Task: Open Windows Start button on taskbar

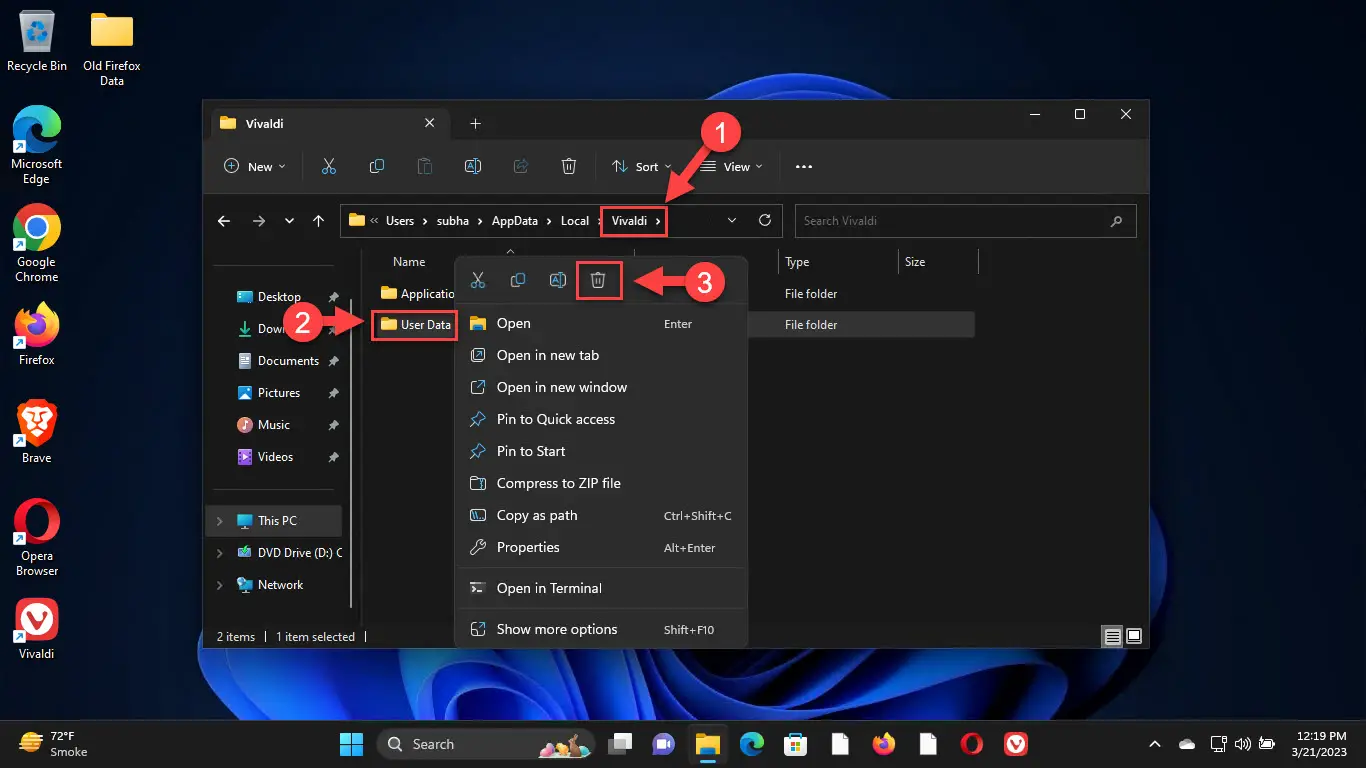Action: coord(352,744)
